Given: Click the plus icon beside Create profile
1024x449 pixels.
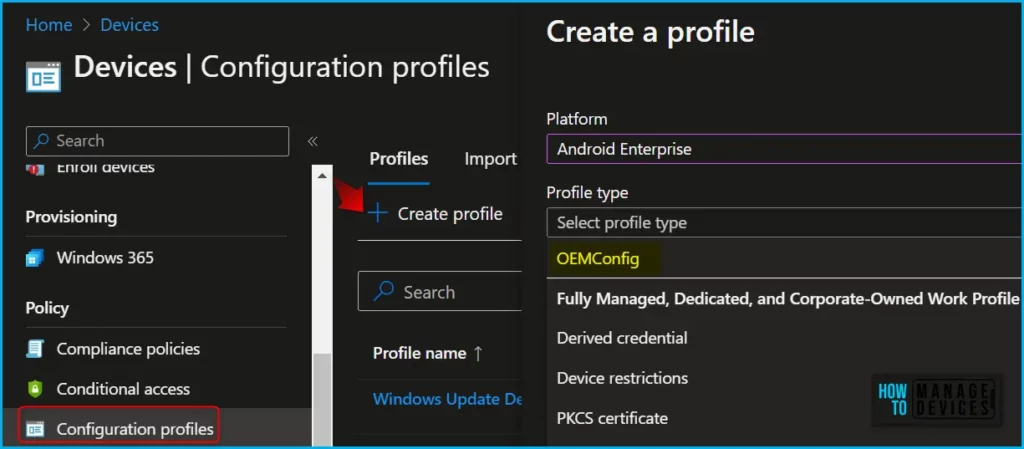Looking at the screenshot, I should click(x=377, y=213).
